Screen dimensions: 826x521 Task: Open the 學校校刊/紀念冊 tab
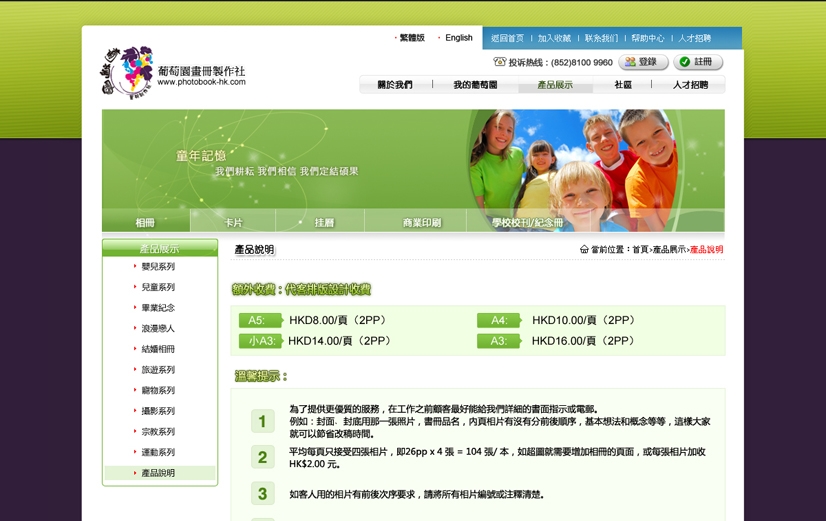527,222
